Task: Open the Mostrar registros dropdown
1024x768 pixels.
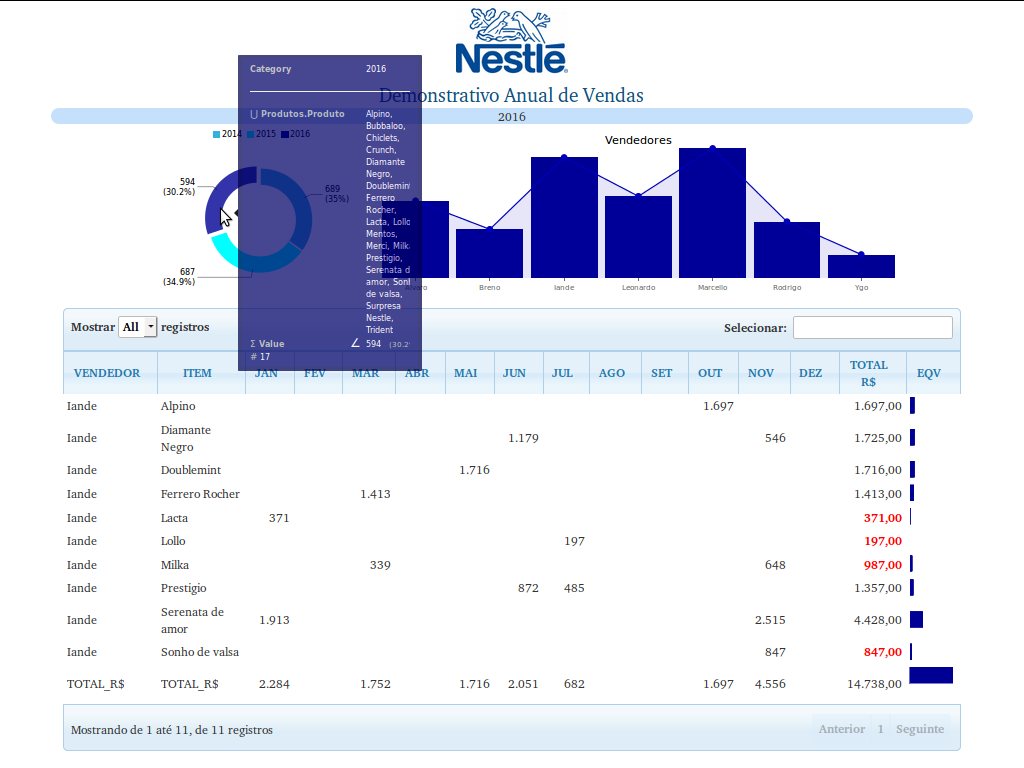Action: coord(138,327)
